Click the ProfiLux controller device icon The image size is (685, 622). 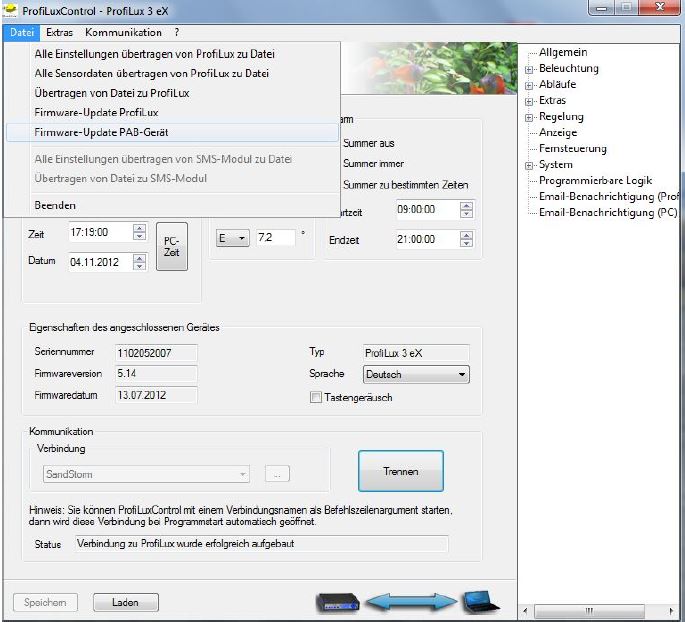(336, 602)
